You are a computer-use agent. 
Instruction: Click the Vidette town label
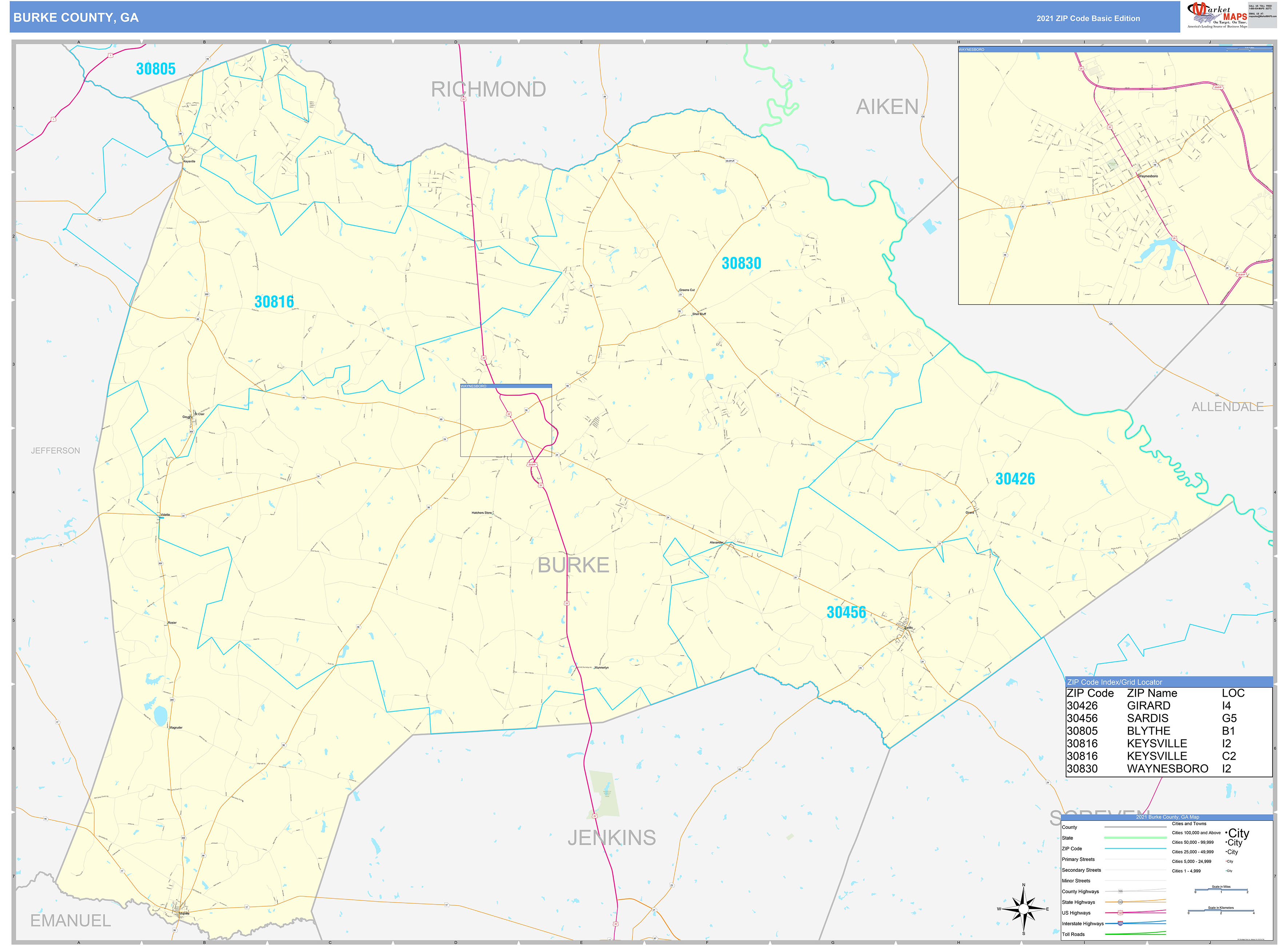tap(166, 515)
